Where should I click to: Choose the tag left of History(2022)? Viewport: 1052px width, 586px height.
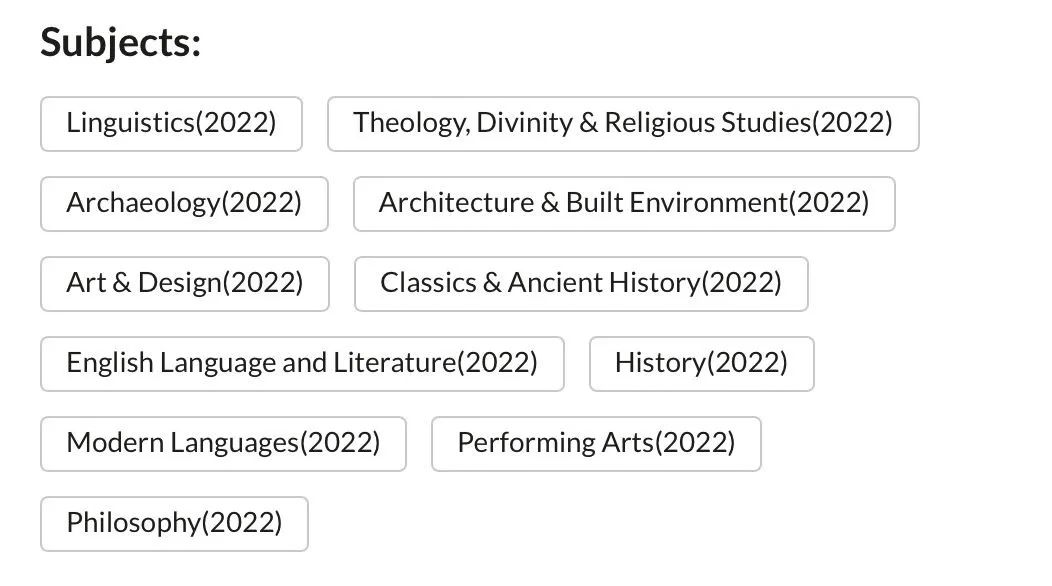[302, 364]
